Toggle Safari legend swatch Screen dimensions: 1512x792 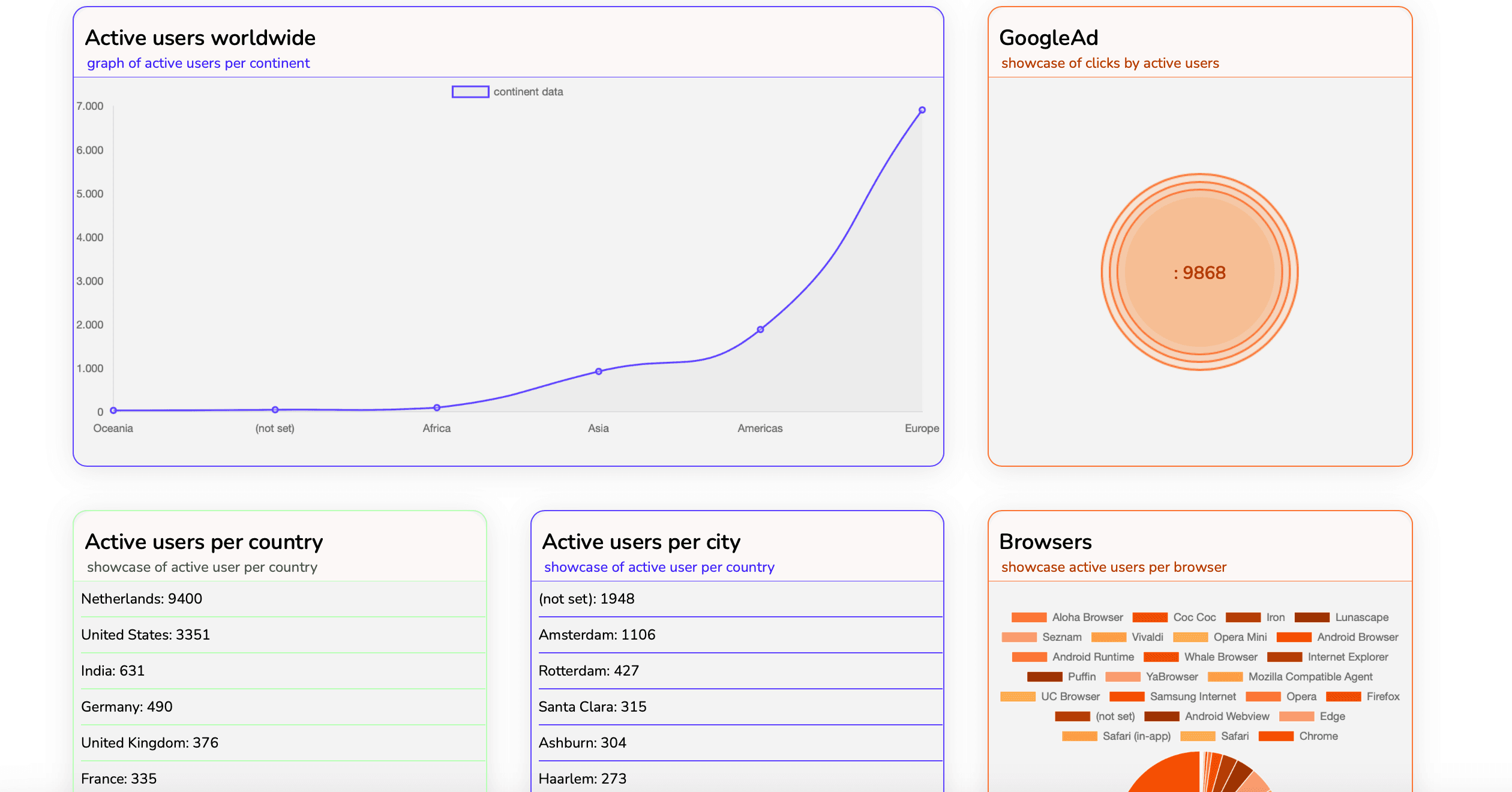1198,736
